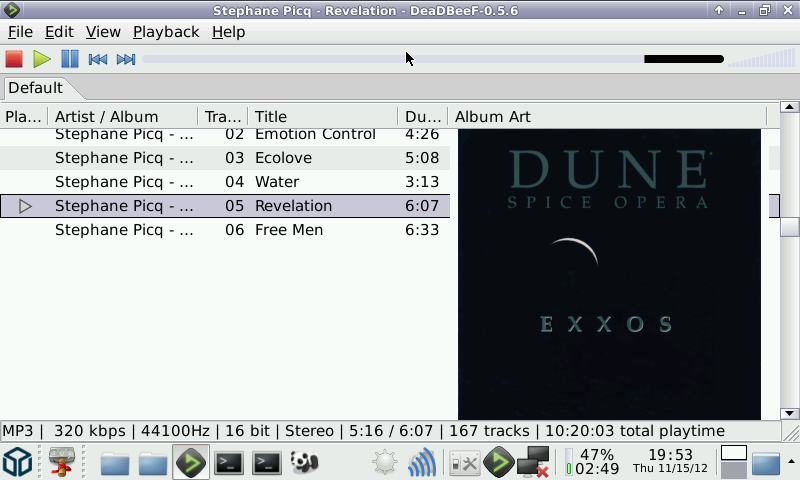The image size is (800, 480).
Task: Pause the current track
Action: coord(70,59)
